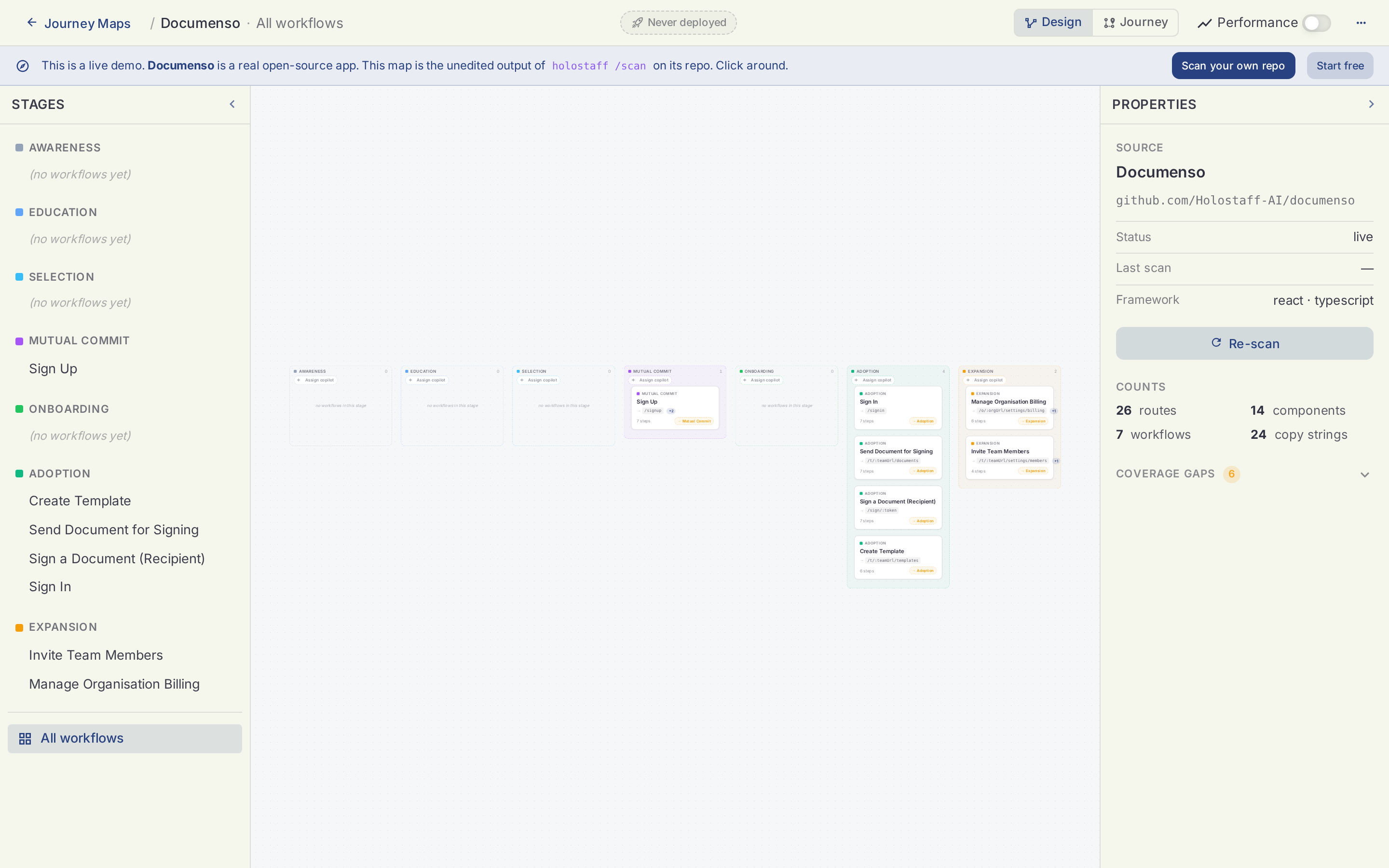This screenshot has width=1389, height=868.
Task: Click the Scan your own repo button
Action: pos(1233,66)
